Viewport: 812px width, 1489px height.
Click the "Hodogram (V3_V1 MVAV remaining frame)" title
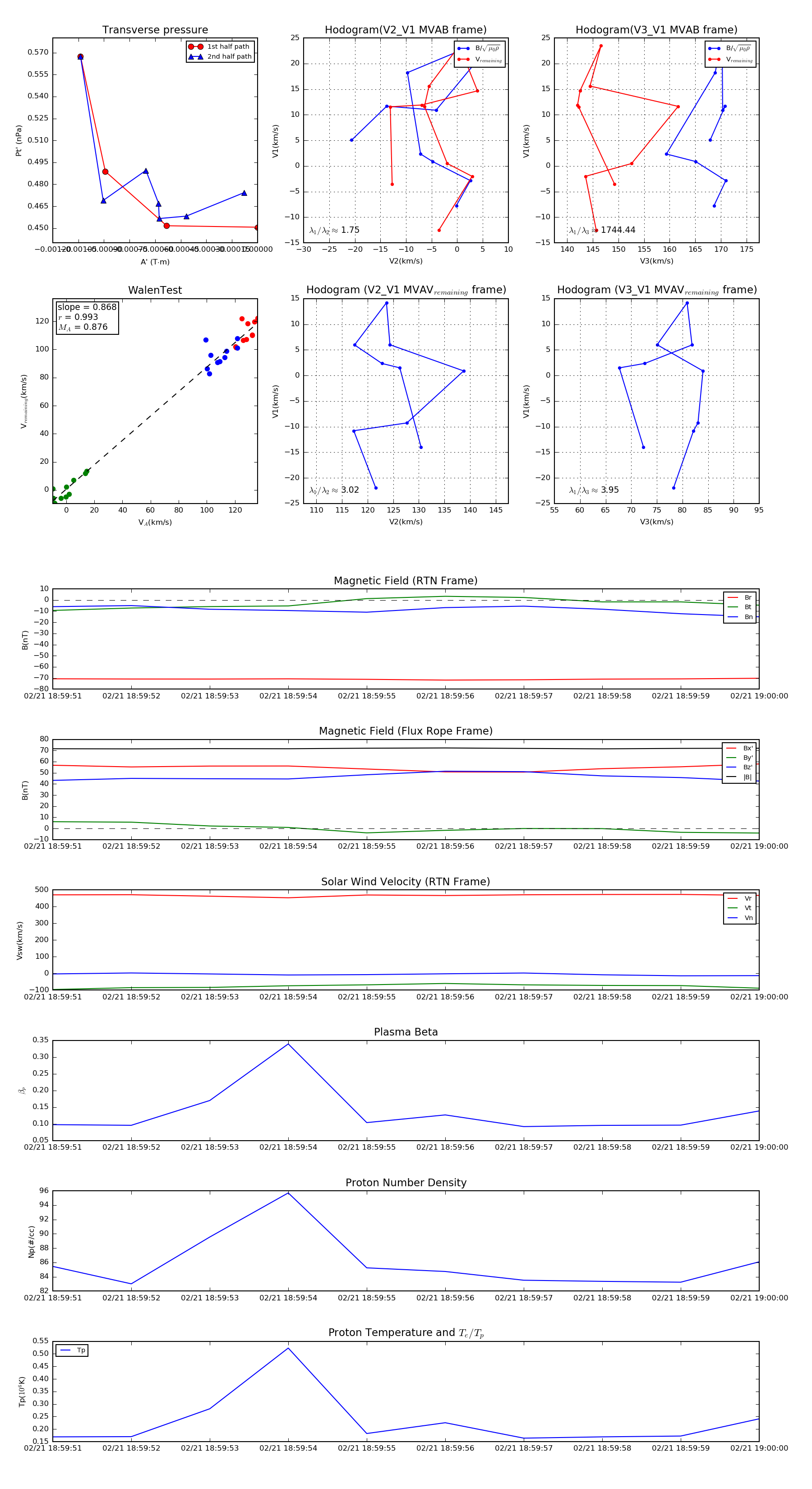point(656,290)
